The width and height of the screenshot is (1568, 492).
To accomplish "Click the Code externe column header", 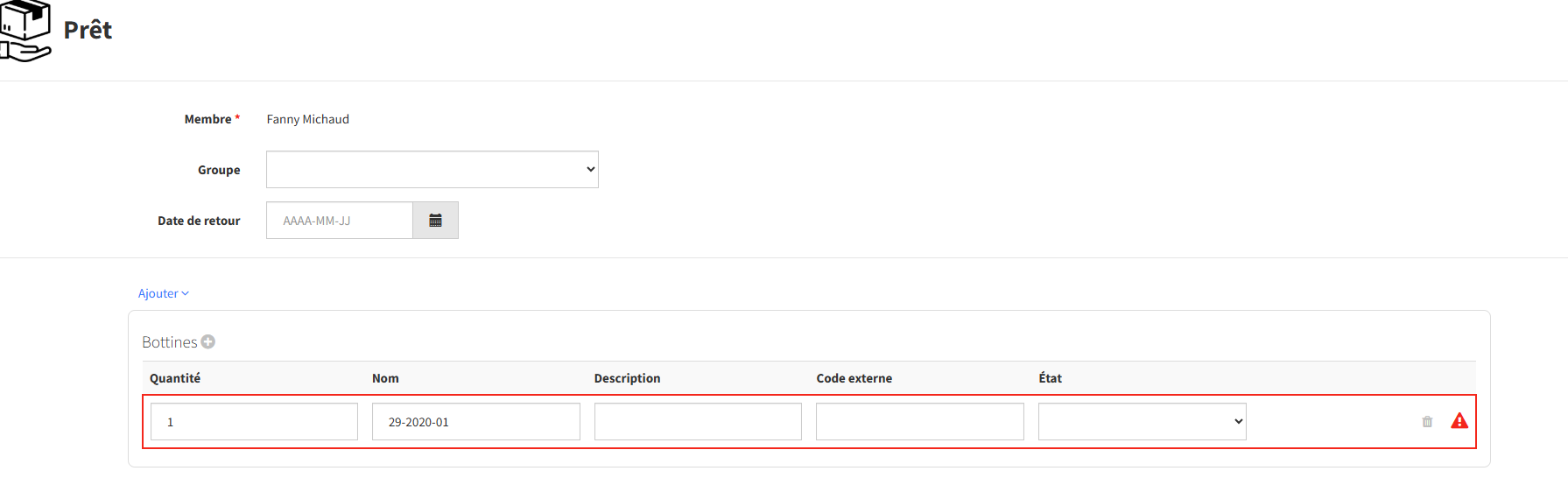I will (854, 378).
